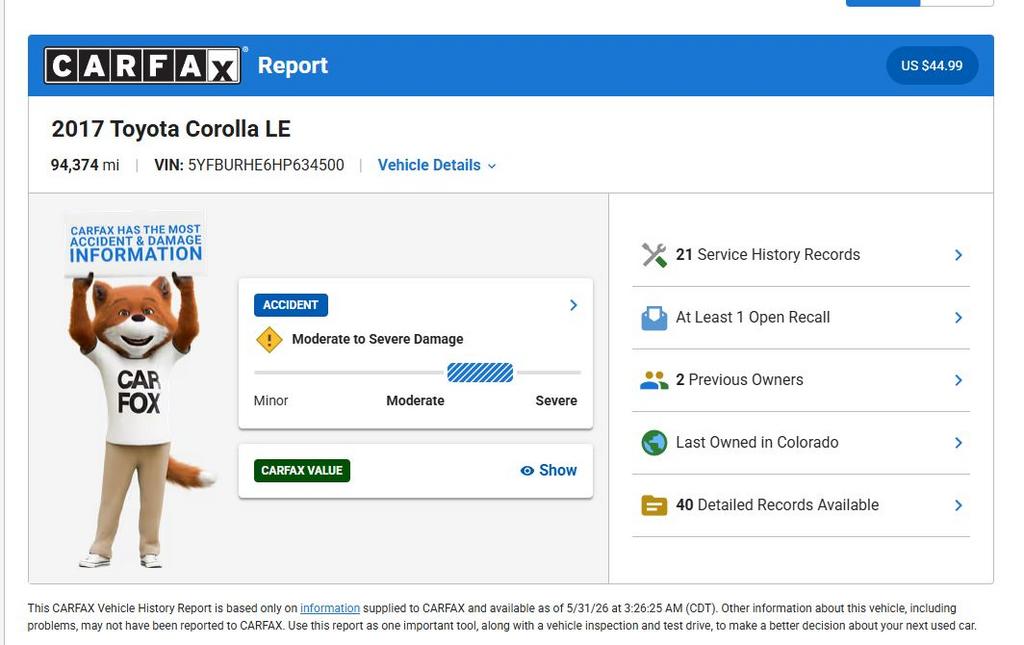The height and width of the screenshot is (645, 1024).
Task: Click the previous owners people icon
Action: tap(654, 380)
